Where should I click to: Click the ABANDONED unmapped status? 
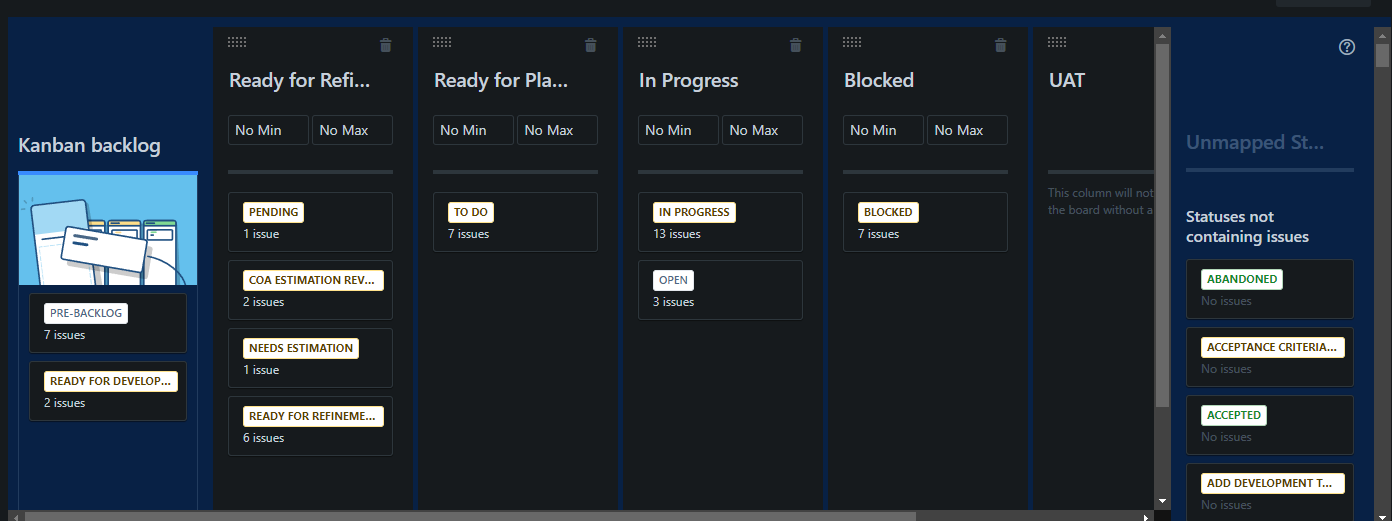(1270, 289)
